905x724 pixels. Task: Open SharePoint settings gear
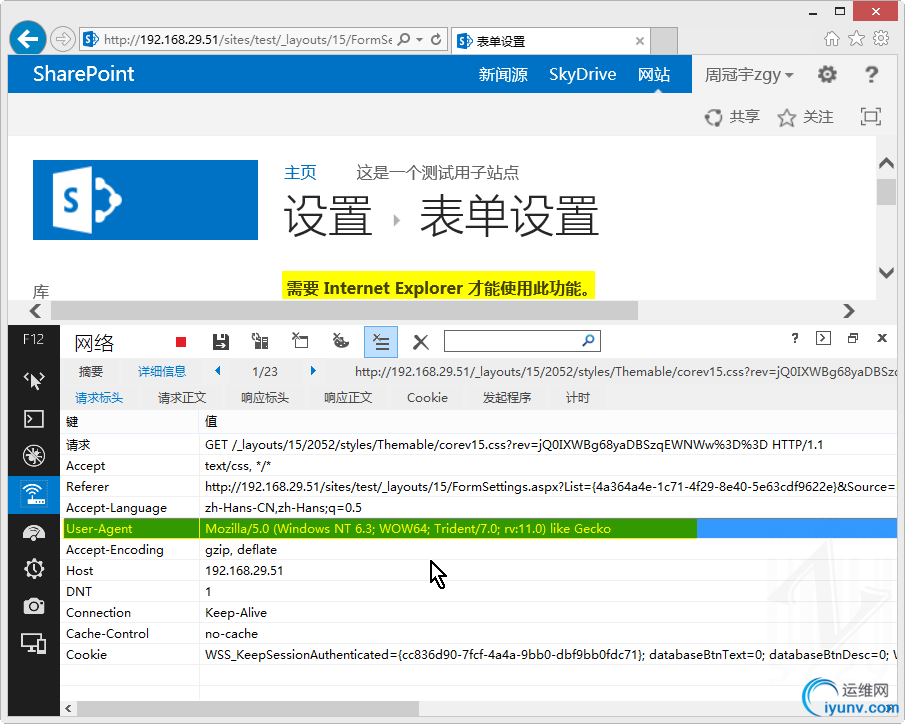click(x=827, y=74)
